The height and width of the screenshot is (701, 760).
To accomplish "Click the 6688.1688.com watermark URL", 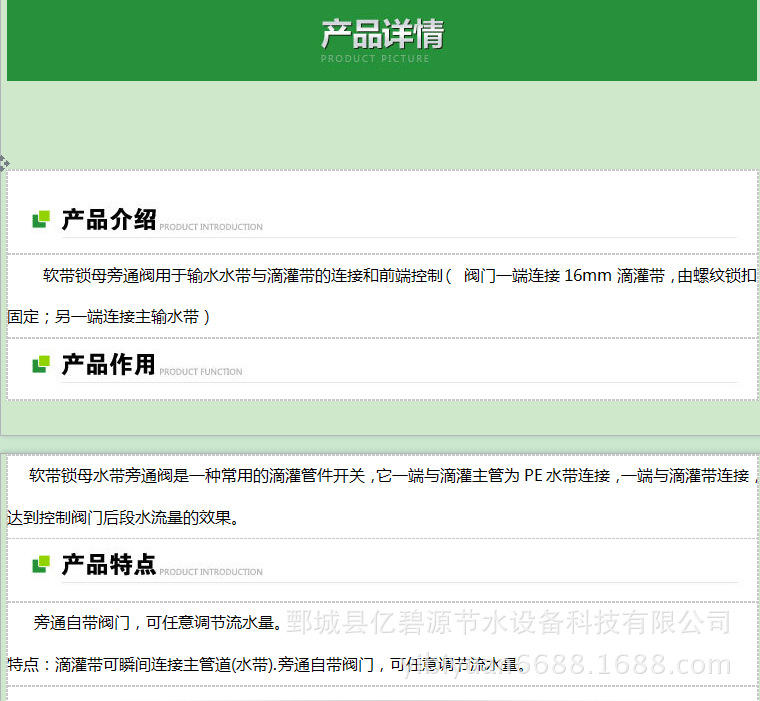I will tap(640, 665).
